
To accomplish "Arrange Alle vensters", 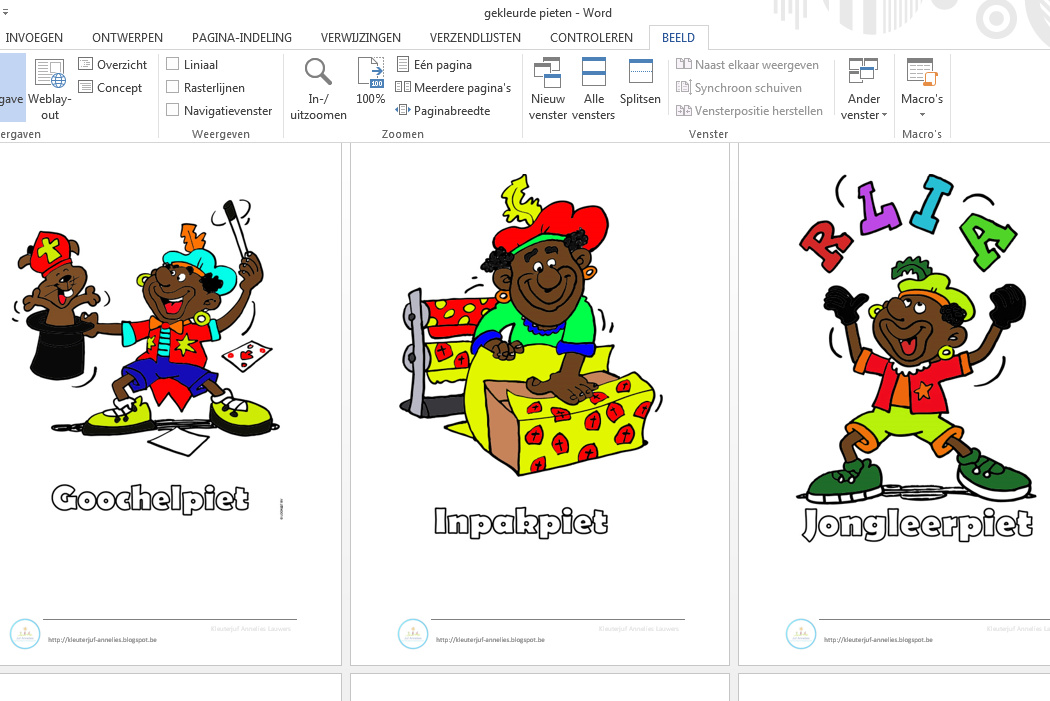I will tap(593, 89).
